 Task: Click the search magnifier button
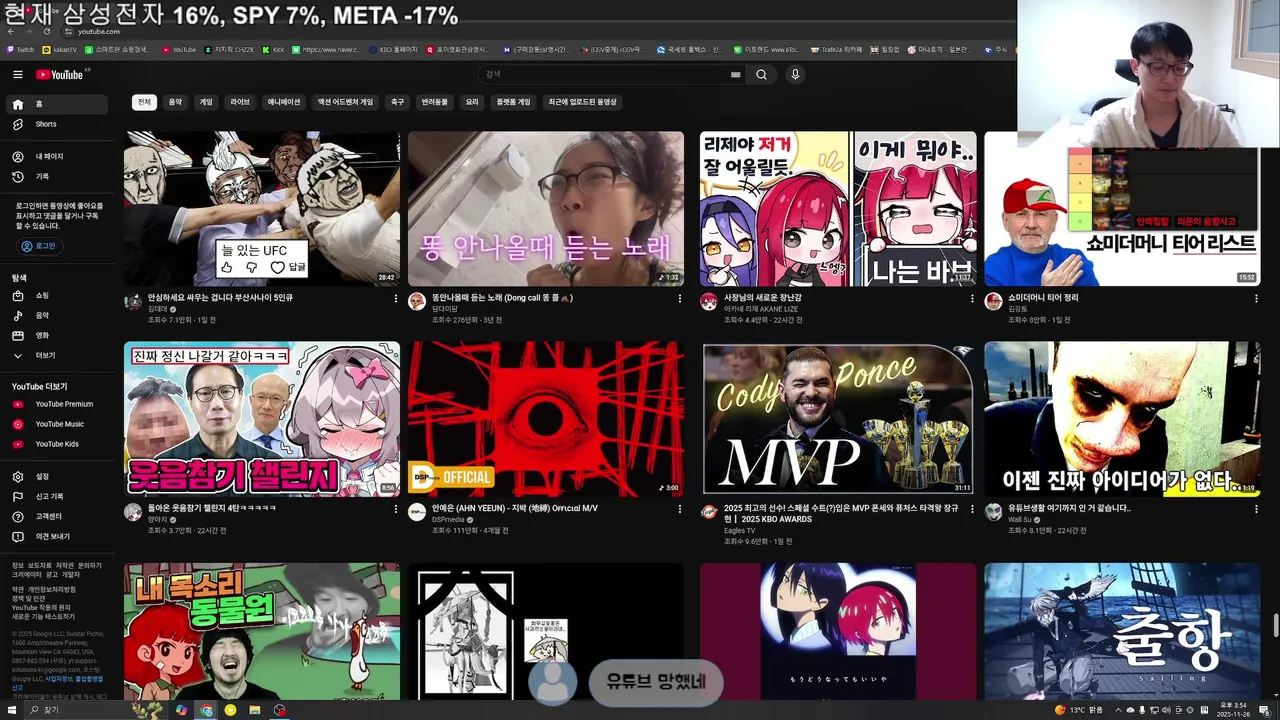pos(761,74)
